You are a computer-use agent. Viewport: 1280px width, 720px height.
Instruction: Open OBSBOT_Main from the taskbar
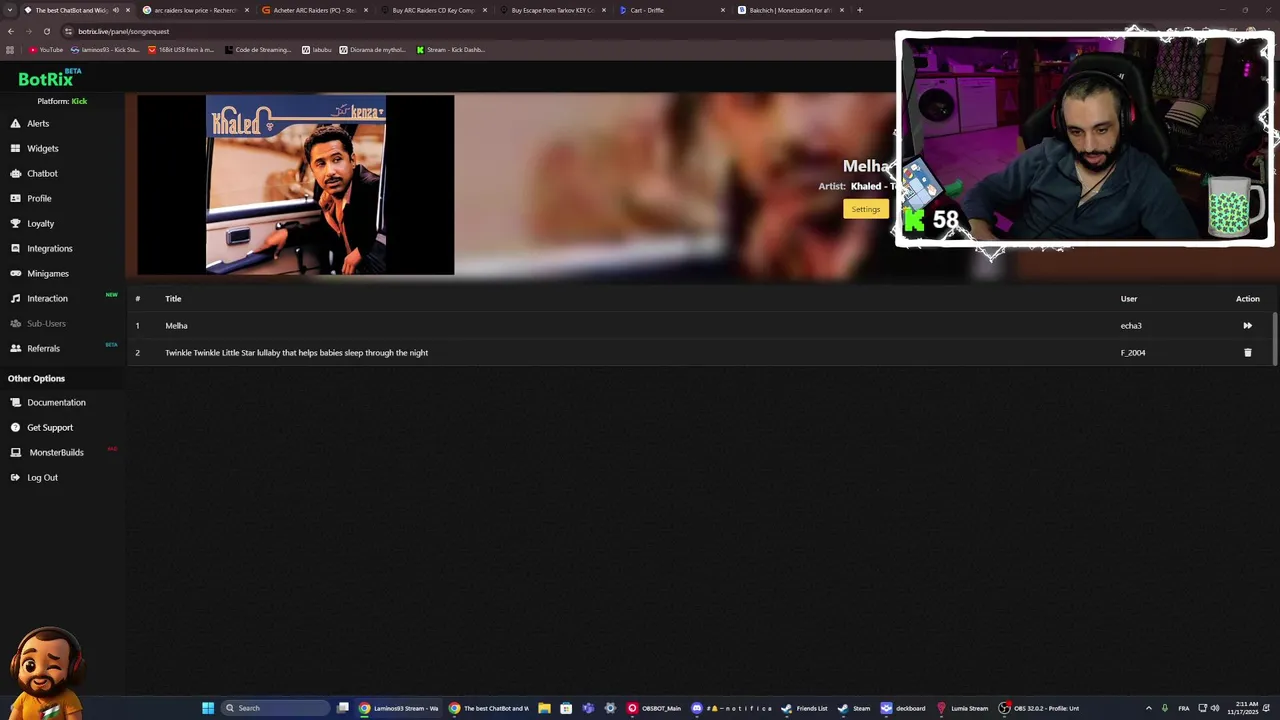click(654, 708)
